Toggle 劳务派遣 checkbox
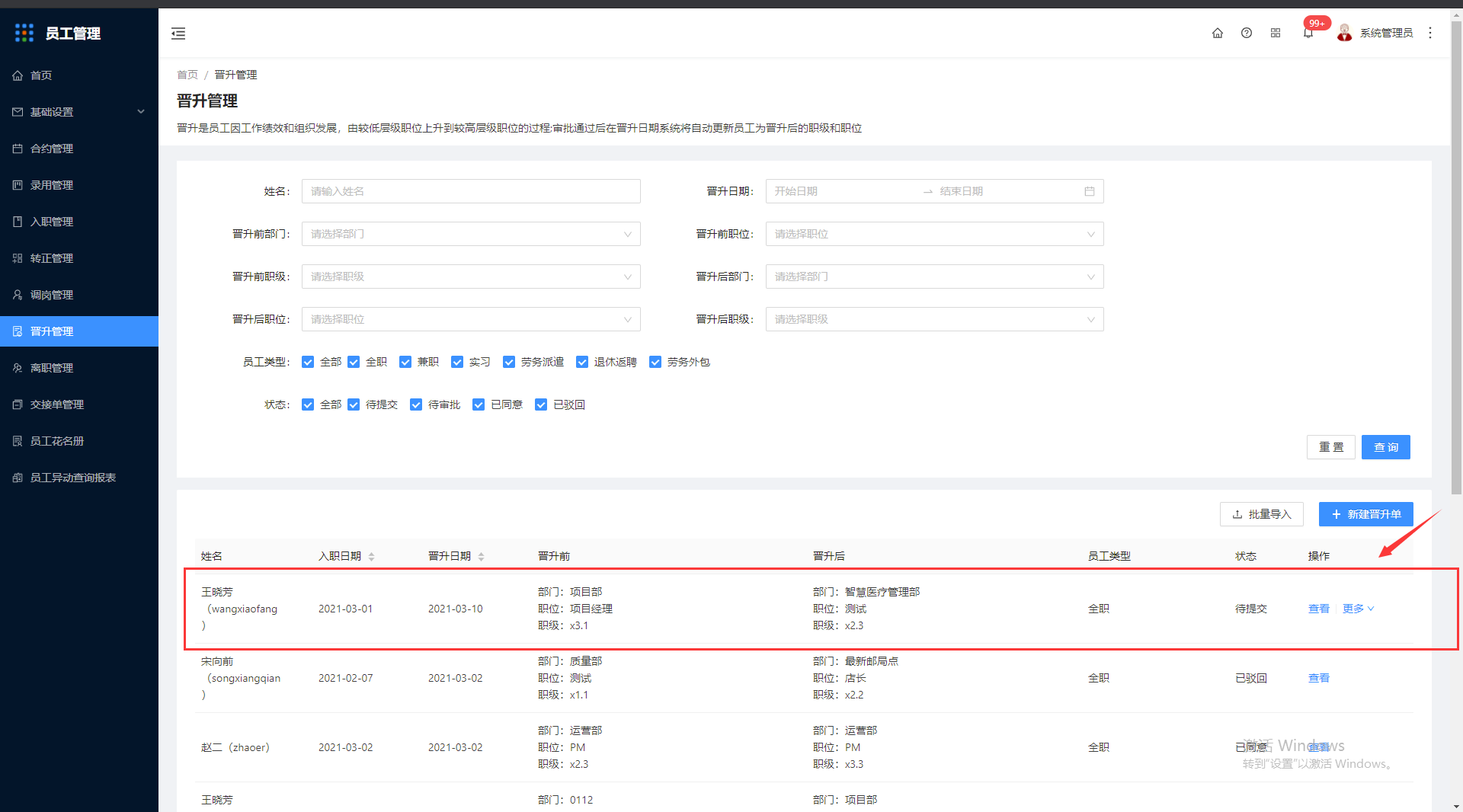The height and width of the screenshot is (812, 1463). pyautogui.click(x=509, y=362)
